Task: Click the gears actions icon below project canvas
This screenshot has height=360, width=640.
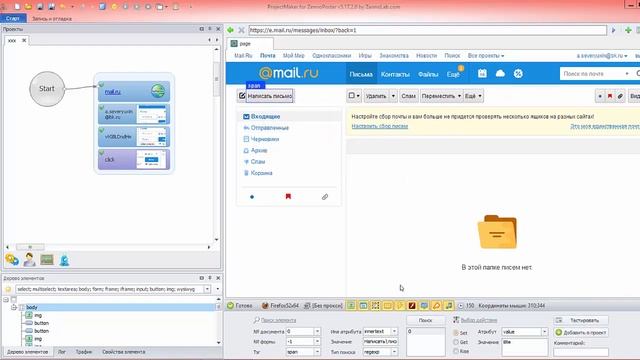Action: coord(12,260)
